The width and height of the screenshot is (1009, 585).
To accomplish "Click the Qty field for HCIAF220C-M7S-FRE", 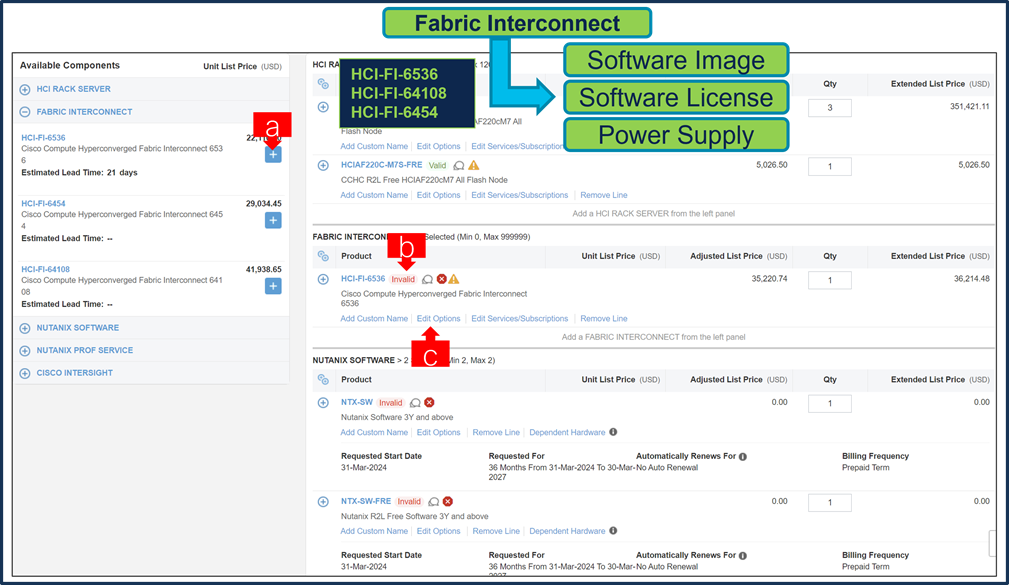I will pos(829,166).
